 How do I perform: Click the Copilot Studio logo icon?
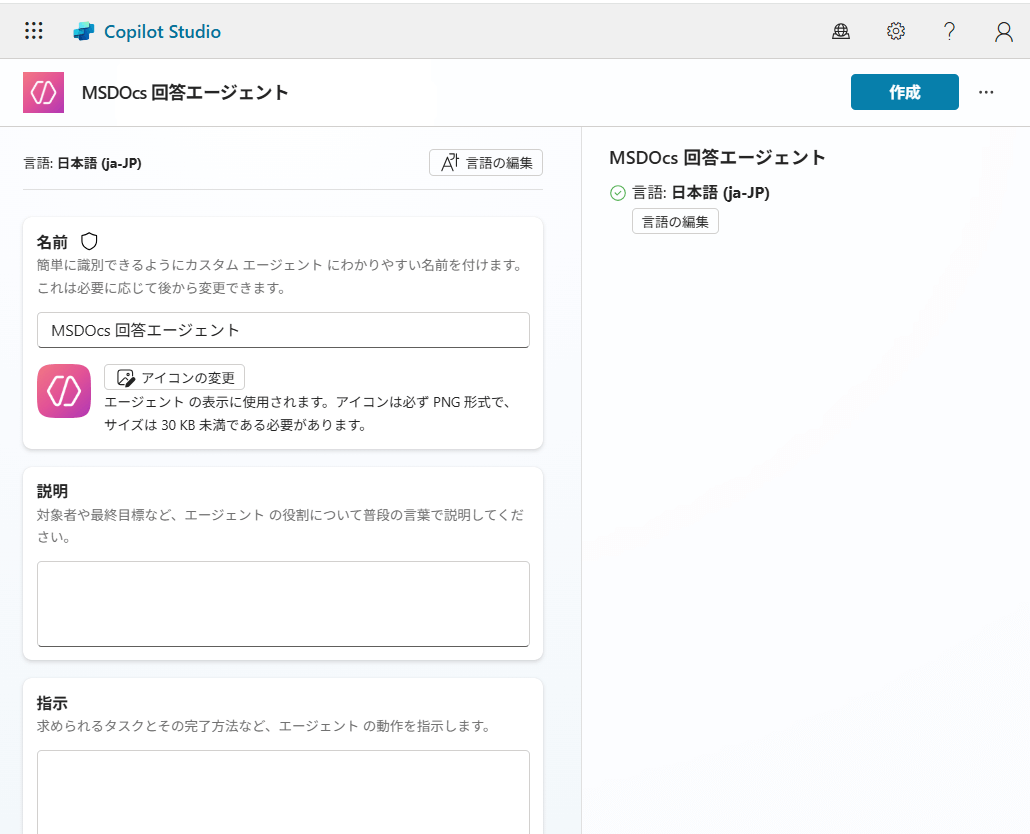[x=84, y=32]
